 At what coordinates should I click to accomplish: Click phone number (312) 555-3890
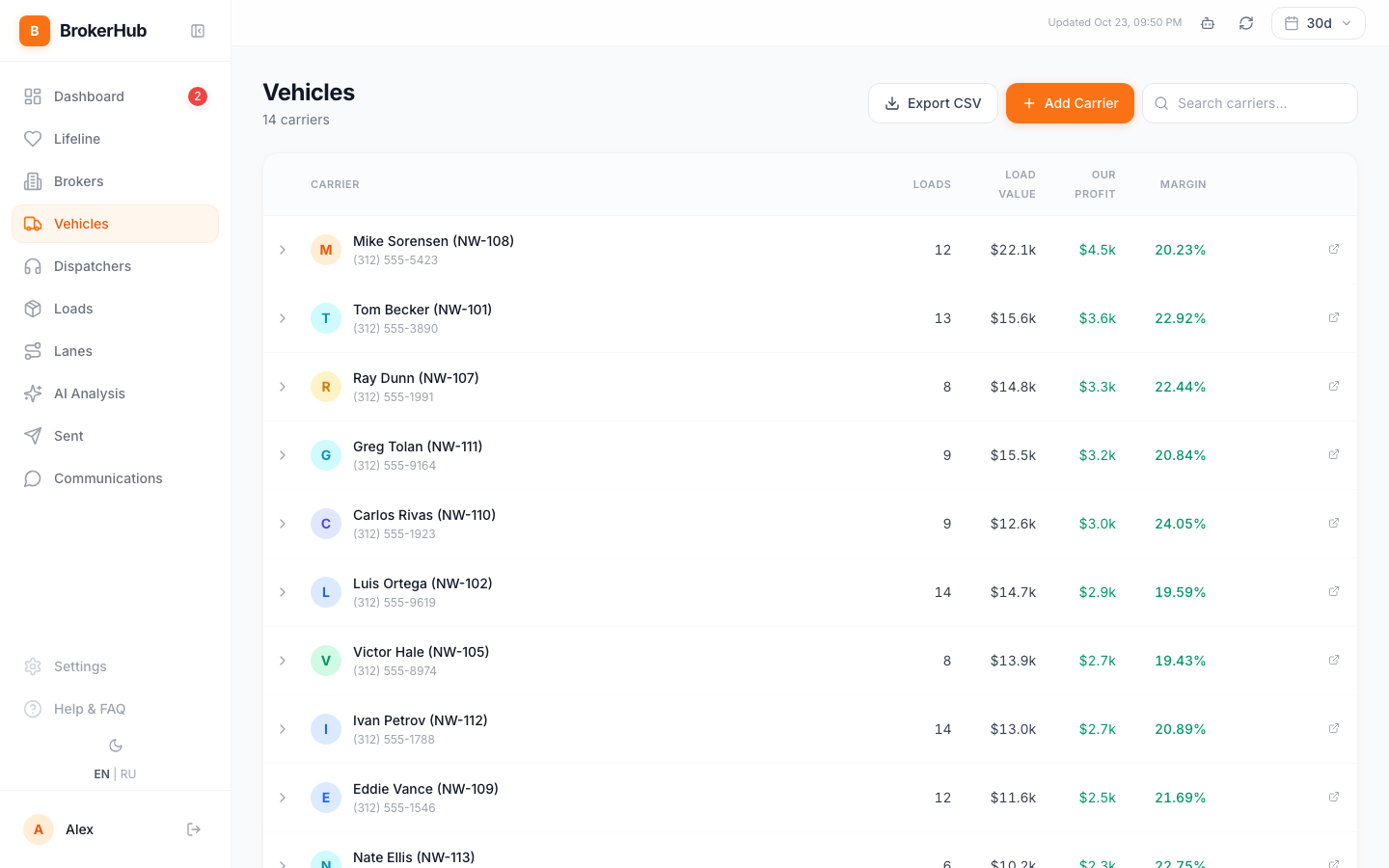(x=395, y=329)
